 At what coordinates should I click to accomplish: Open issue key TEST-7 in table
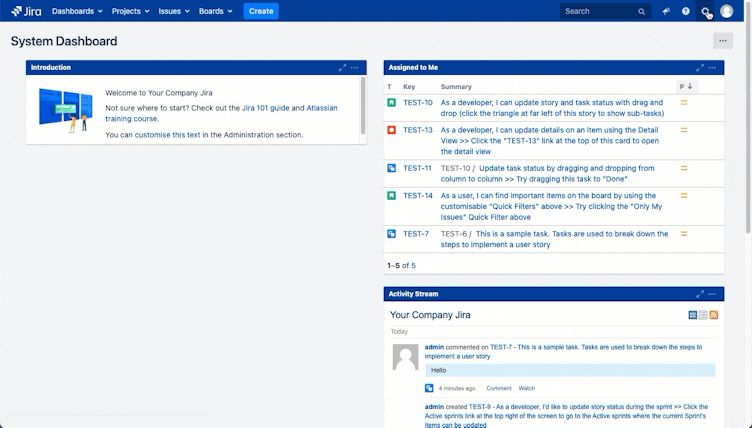pyautogui.click(x=416, y=234)
